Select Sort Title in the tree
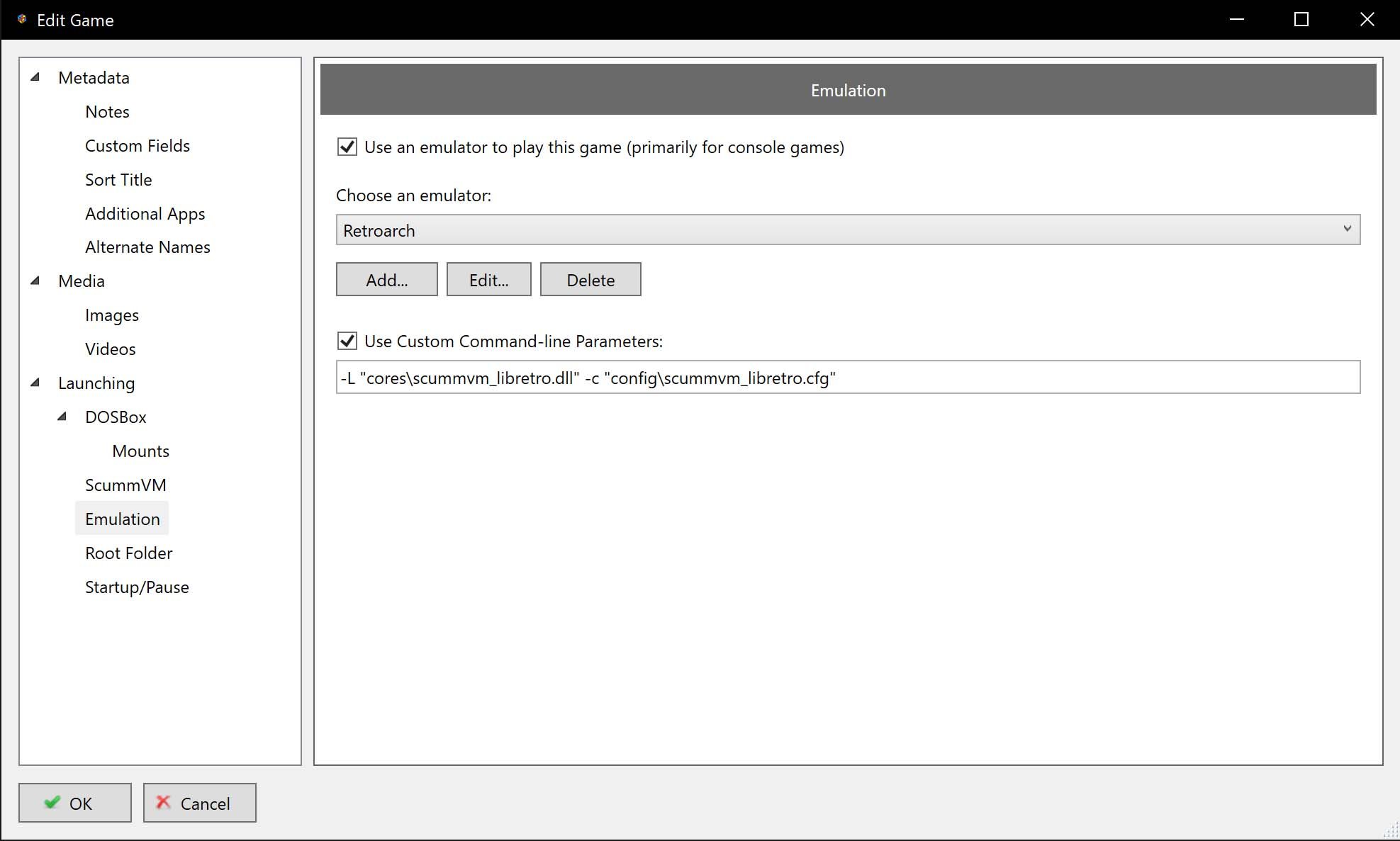This screenshot has width=1400, height=841. click(118, 180)
